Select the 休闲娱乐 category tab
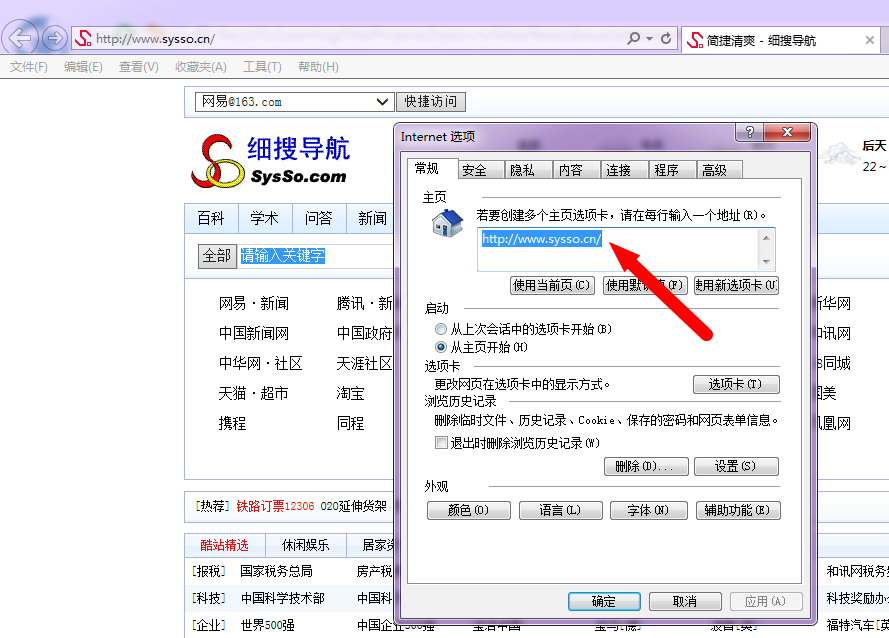The height and width of the screenshot is (638, 889). [306, 546]
